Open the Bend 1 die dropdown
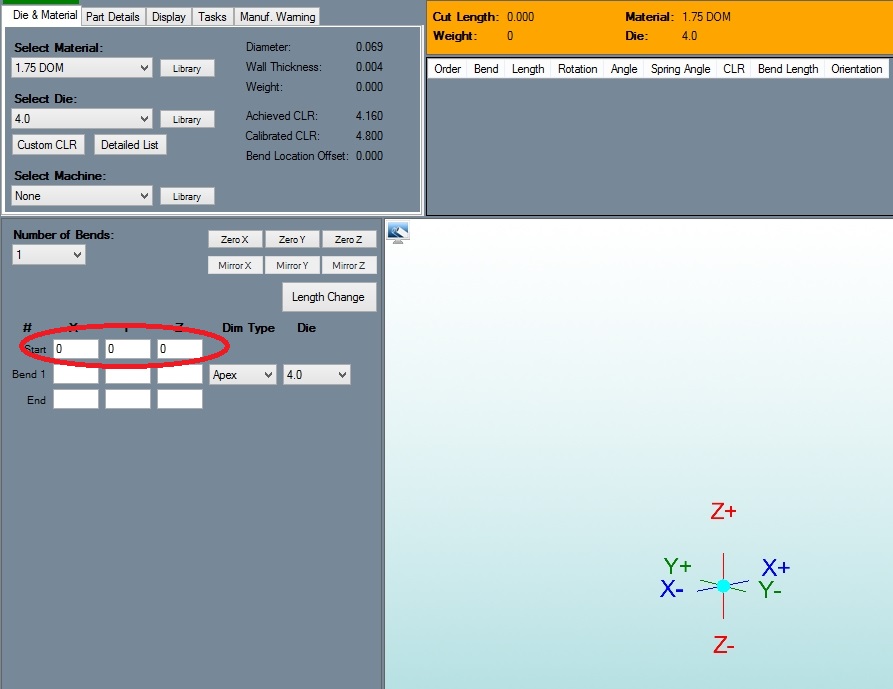This screenshot has width=893, height=689. tap(314, 375)
